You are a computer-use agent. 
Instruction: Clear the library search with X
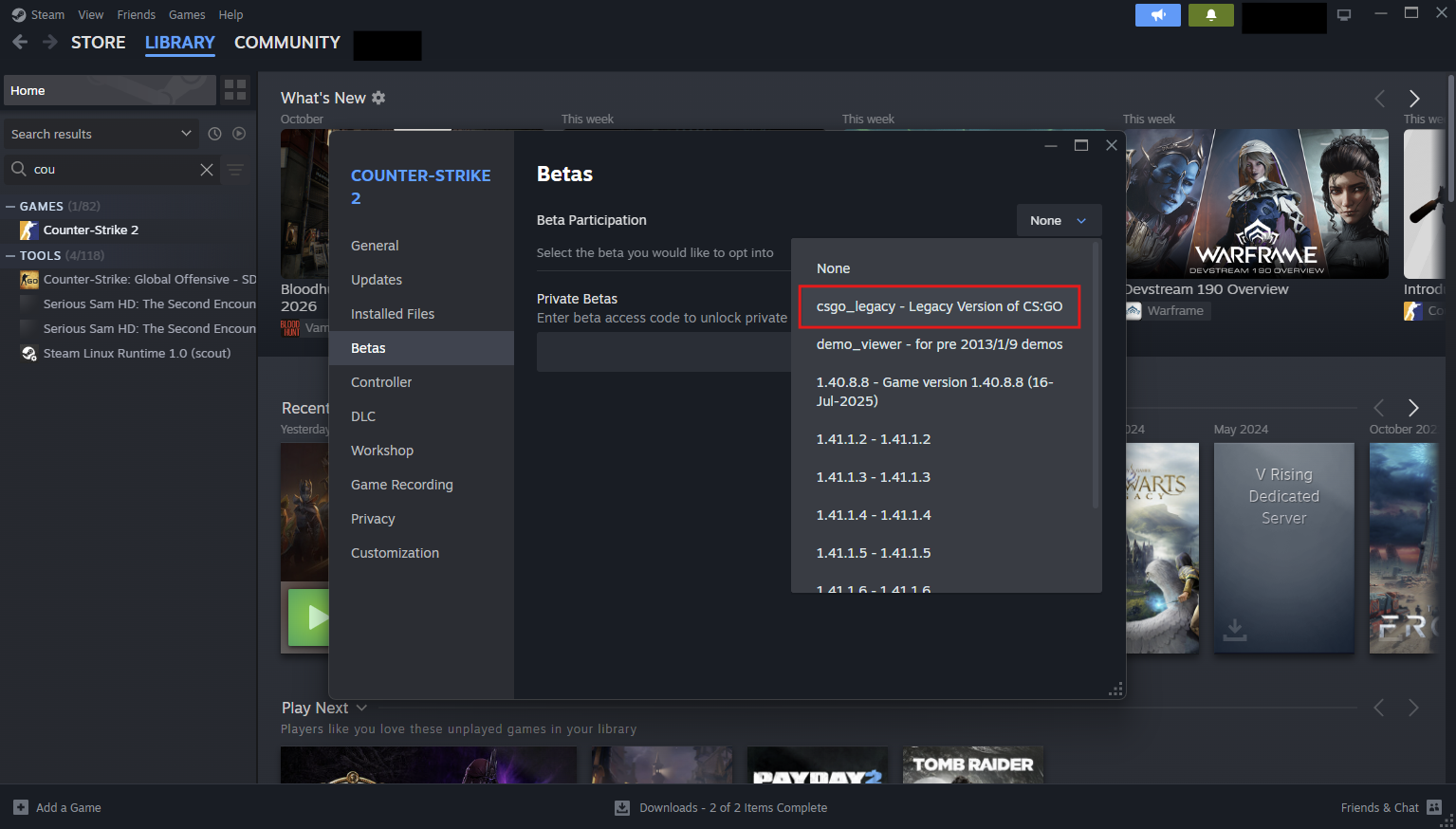point(207,170)
